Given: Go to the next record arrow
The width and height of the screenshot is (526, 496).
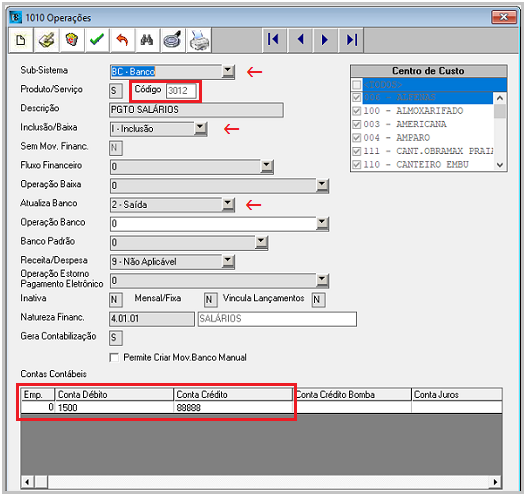Looking at the screenshot, I should pyautogui.click(x=325, y=40).
